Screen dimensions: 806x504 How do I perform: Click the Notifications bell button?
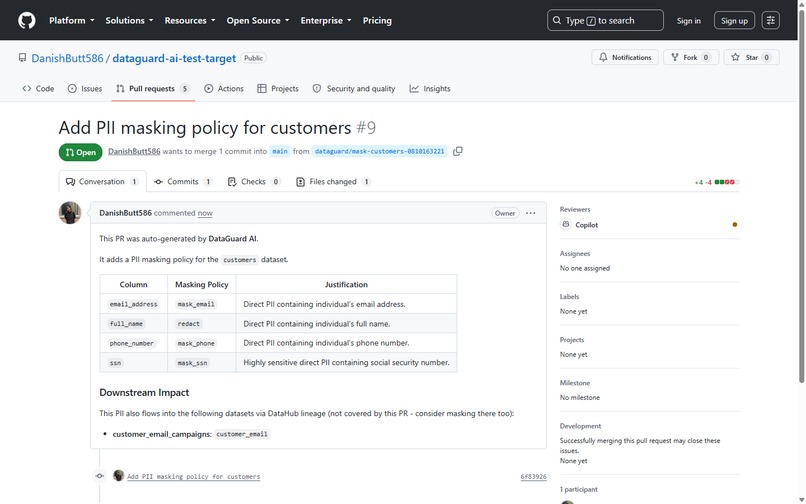point(625,57)
